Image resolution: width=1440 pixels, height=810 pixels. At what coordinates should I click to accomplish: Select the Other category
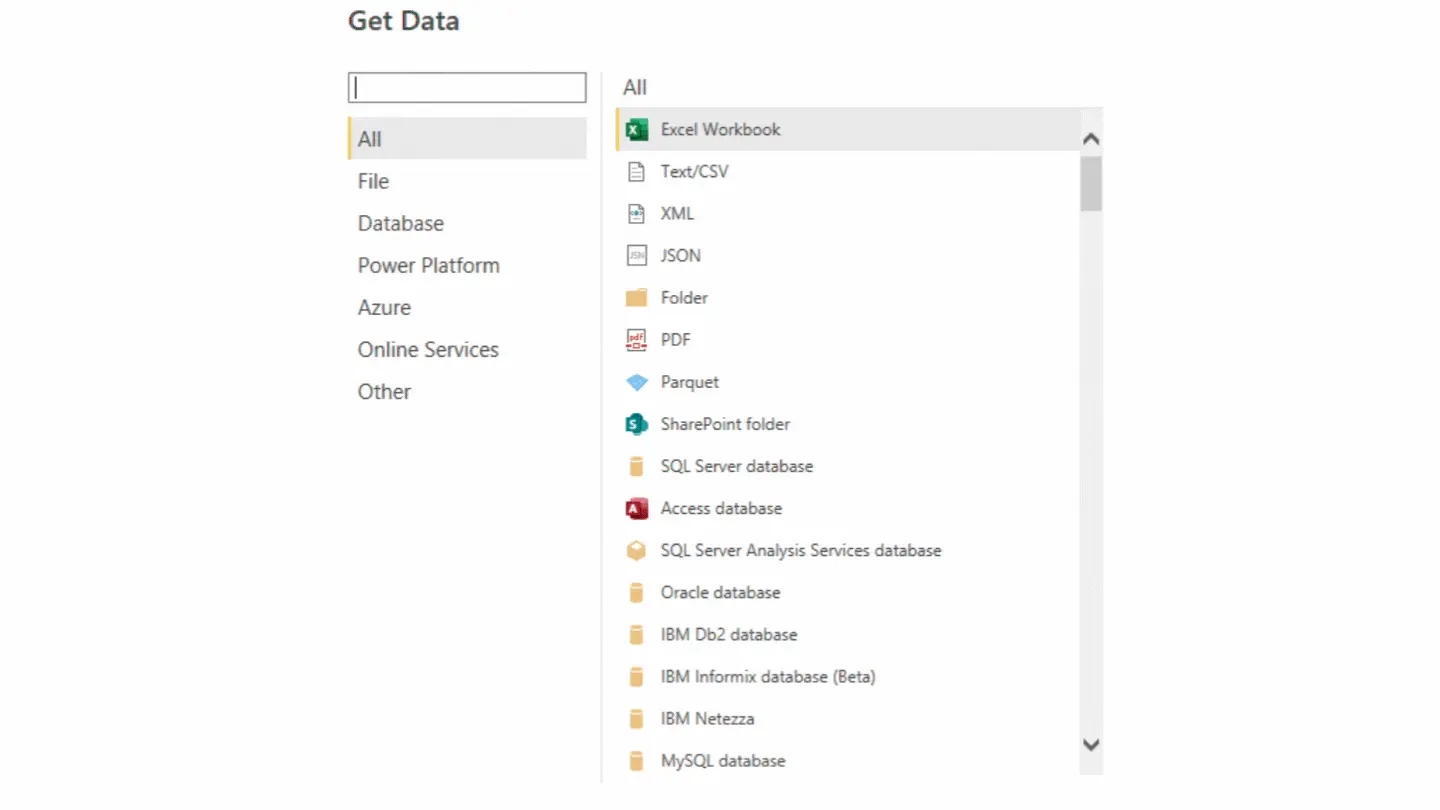(467, 391)
